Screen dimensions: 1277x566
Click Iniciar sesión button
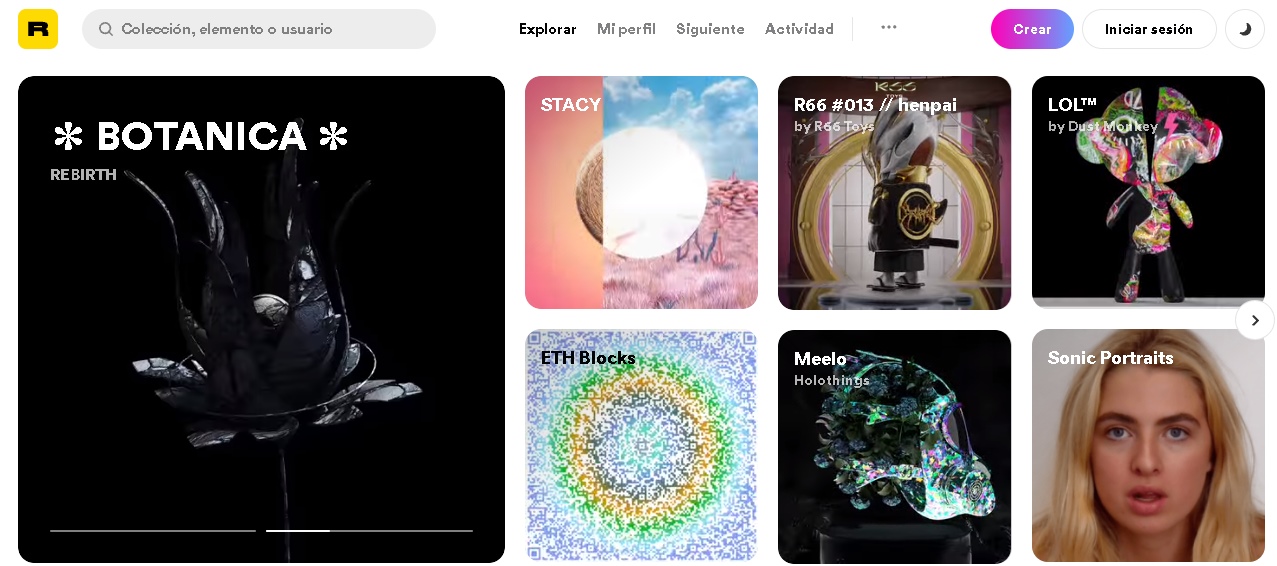[1149, 29]
